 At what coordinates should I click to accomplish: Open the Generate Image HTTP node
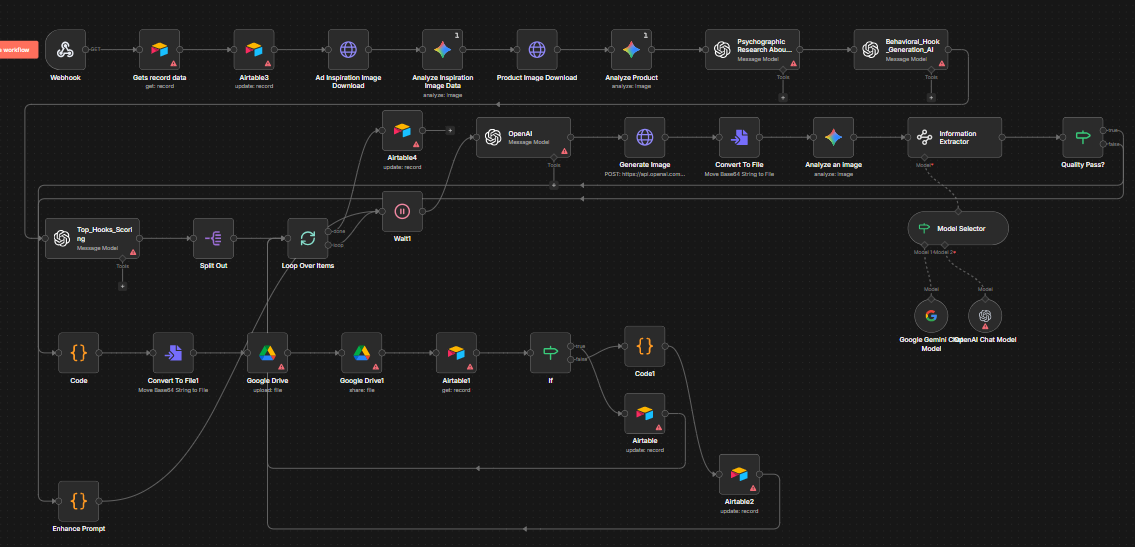pyautogui.click(x=645, y=137)
